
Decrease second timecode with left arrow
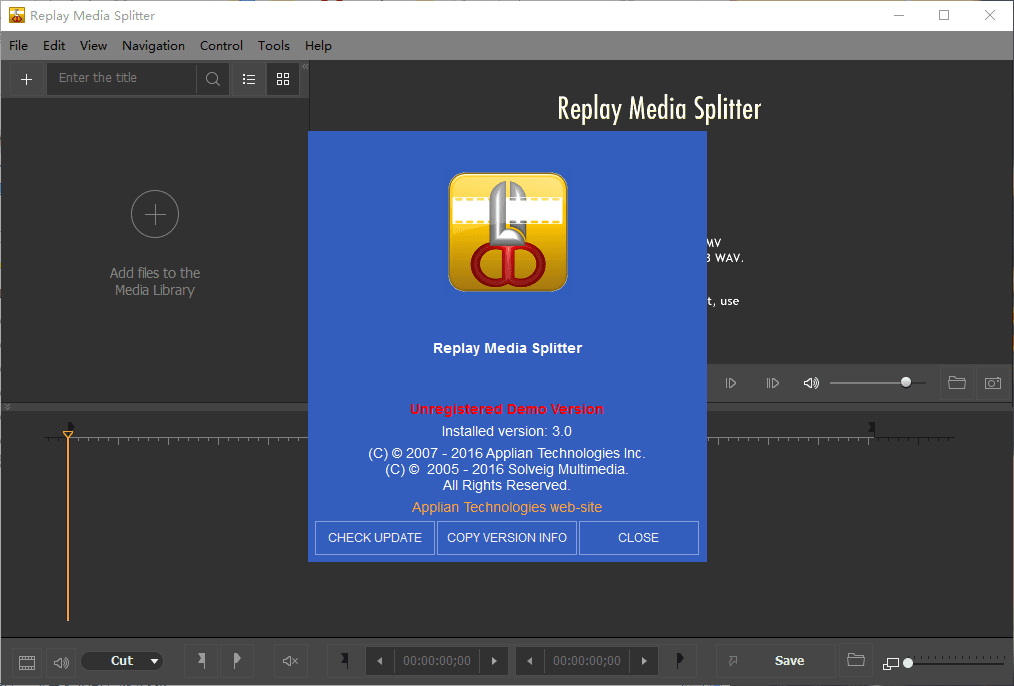[530, 661]
